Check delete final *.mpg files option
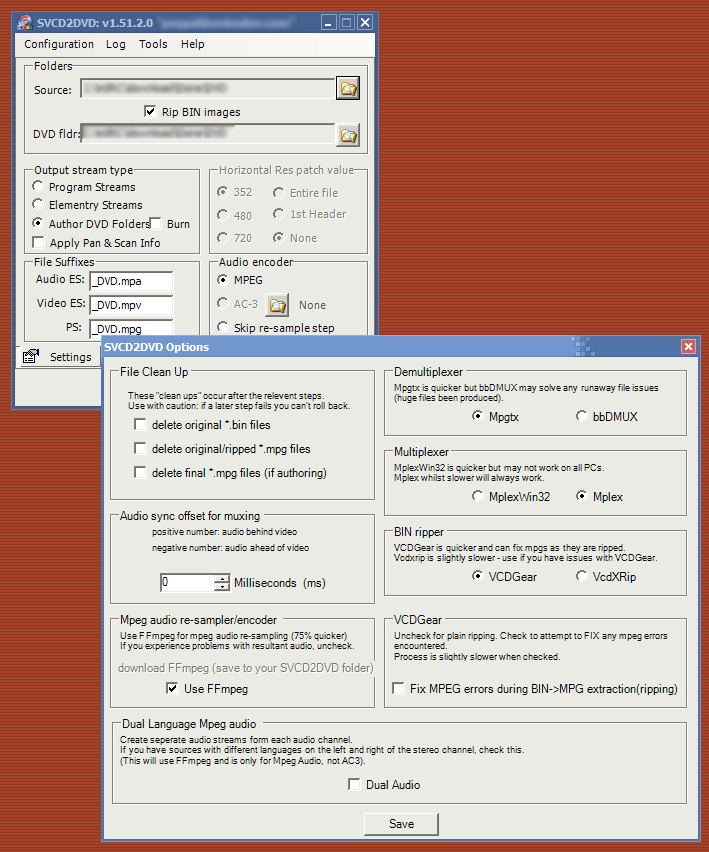Image resolution: width=709 pixels, height=852 pixels. tap(140, 472)
